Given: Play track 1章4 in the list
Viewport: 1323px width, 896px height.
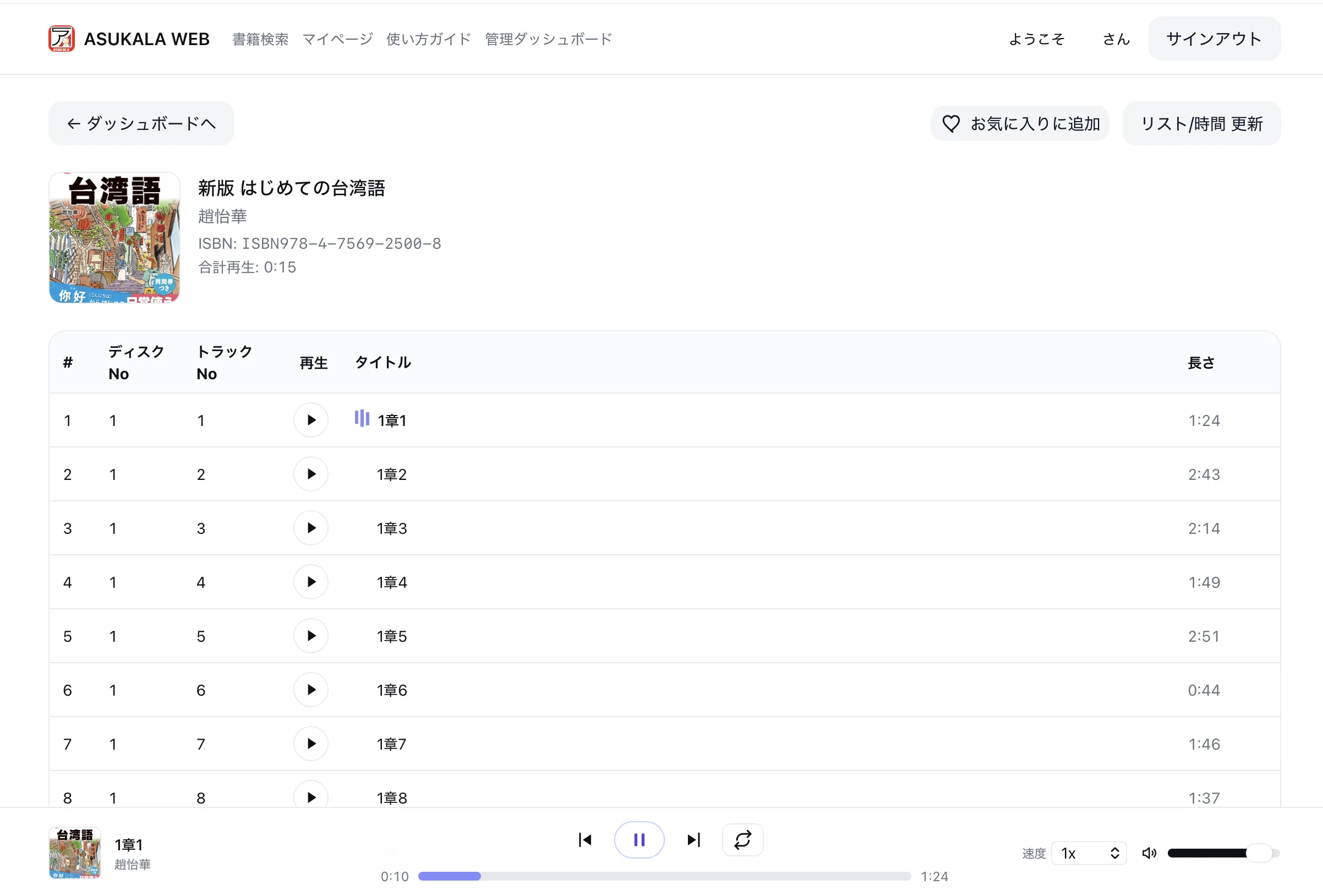Looking at the screenshot, I should [x=311, y=582].
